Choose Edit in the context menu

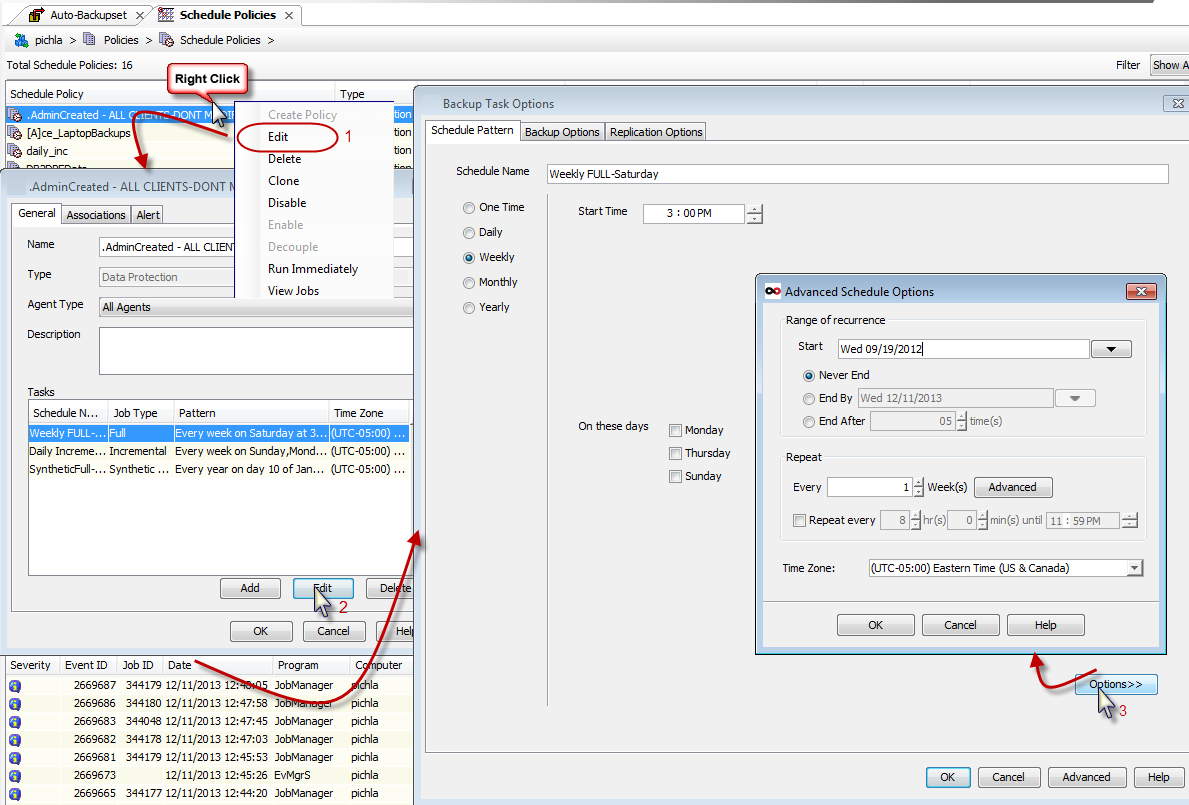[x=278, y=137]
